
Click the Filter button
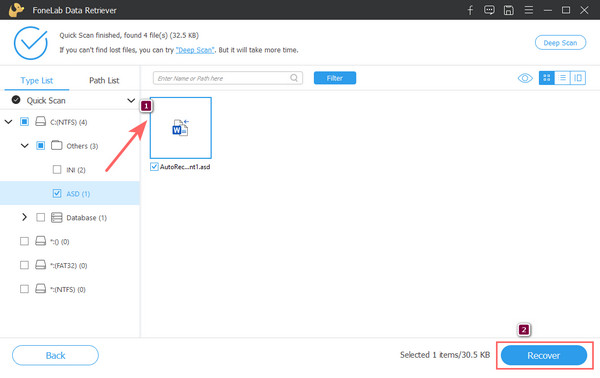pos(335,78)
